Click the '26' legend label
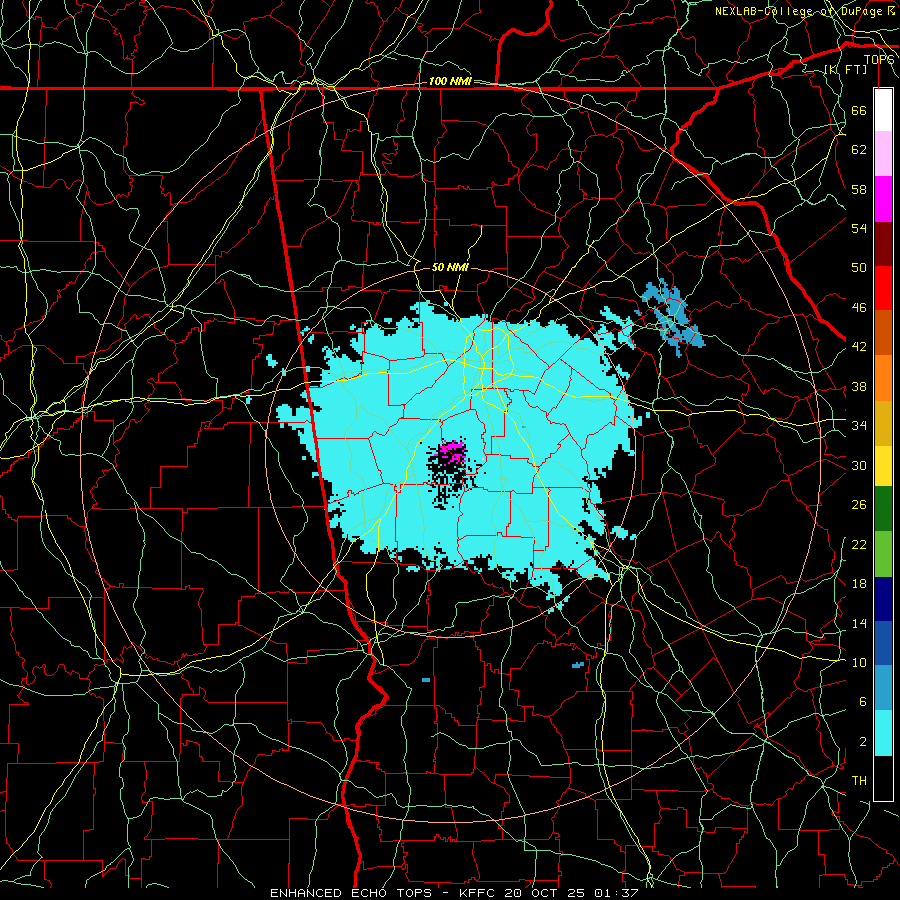 [x=859, y=505]
